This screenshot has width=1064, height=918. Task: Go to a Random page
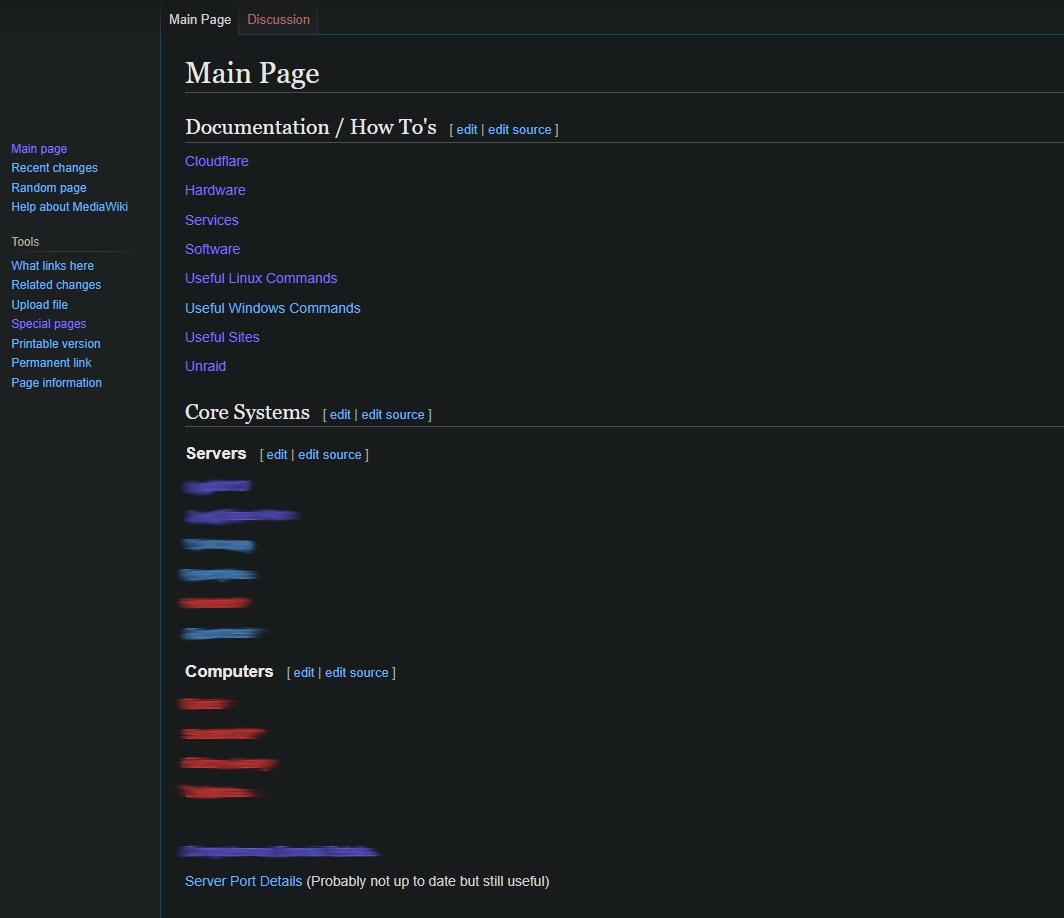pos(49,187)
